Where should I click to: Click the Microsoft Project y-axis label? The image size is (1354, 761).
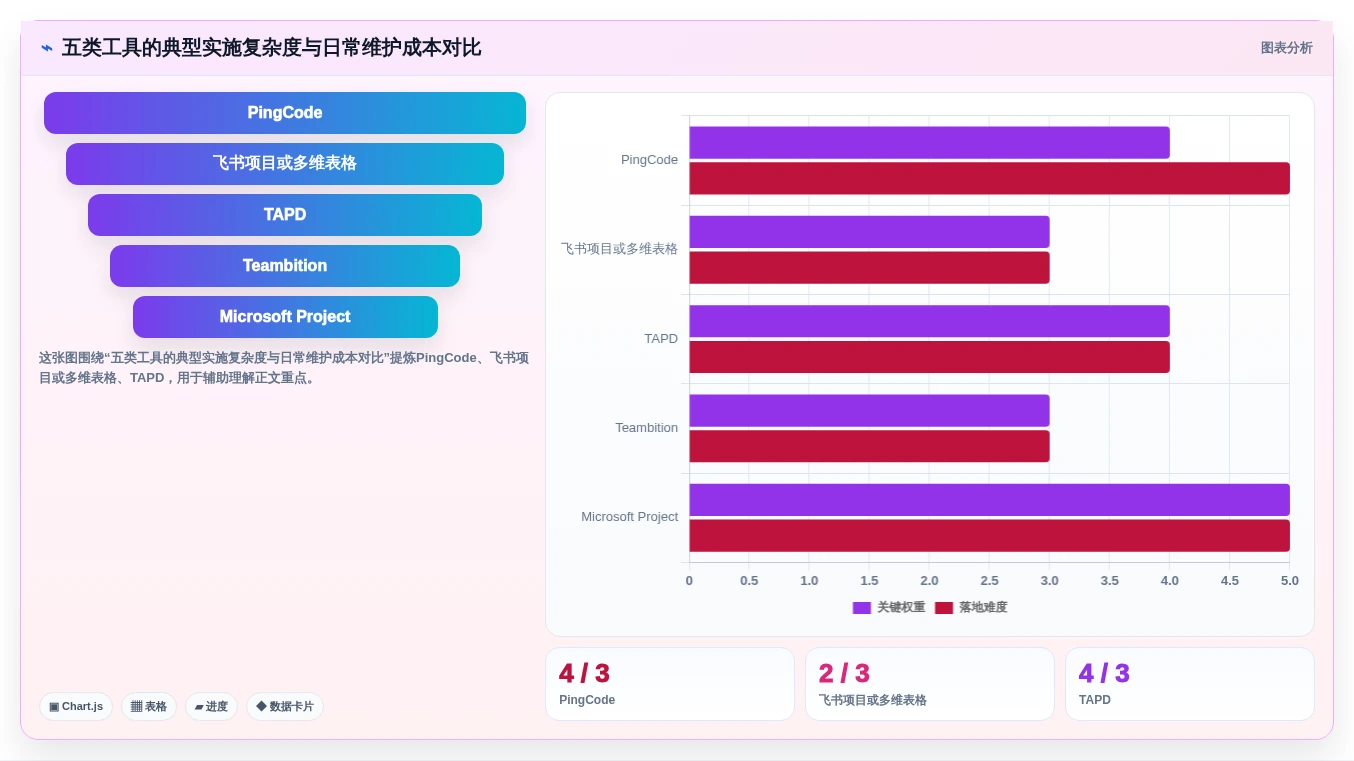(629, 517)
